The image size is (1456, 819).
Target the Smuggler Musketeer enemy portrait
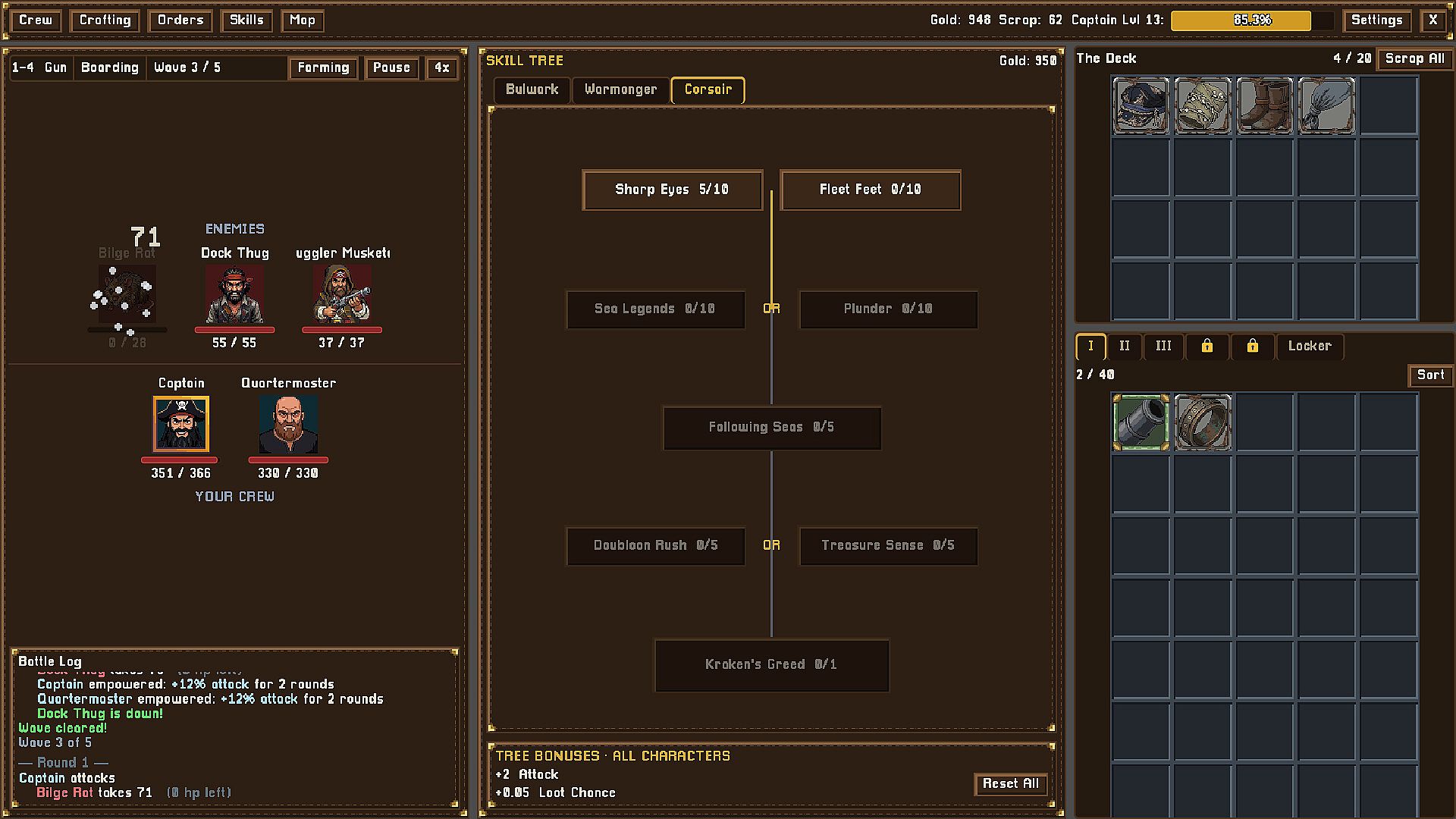342,294
